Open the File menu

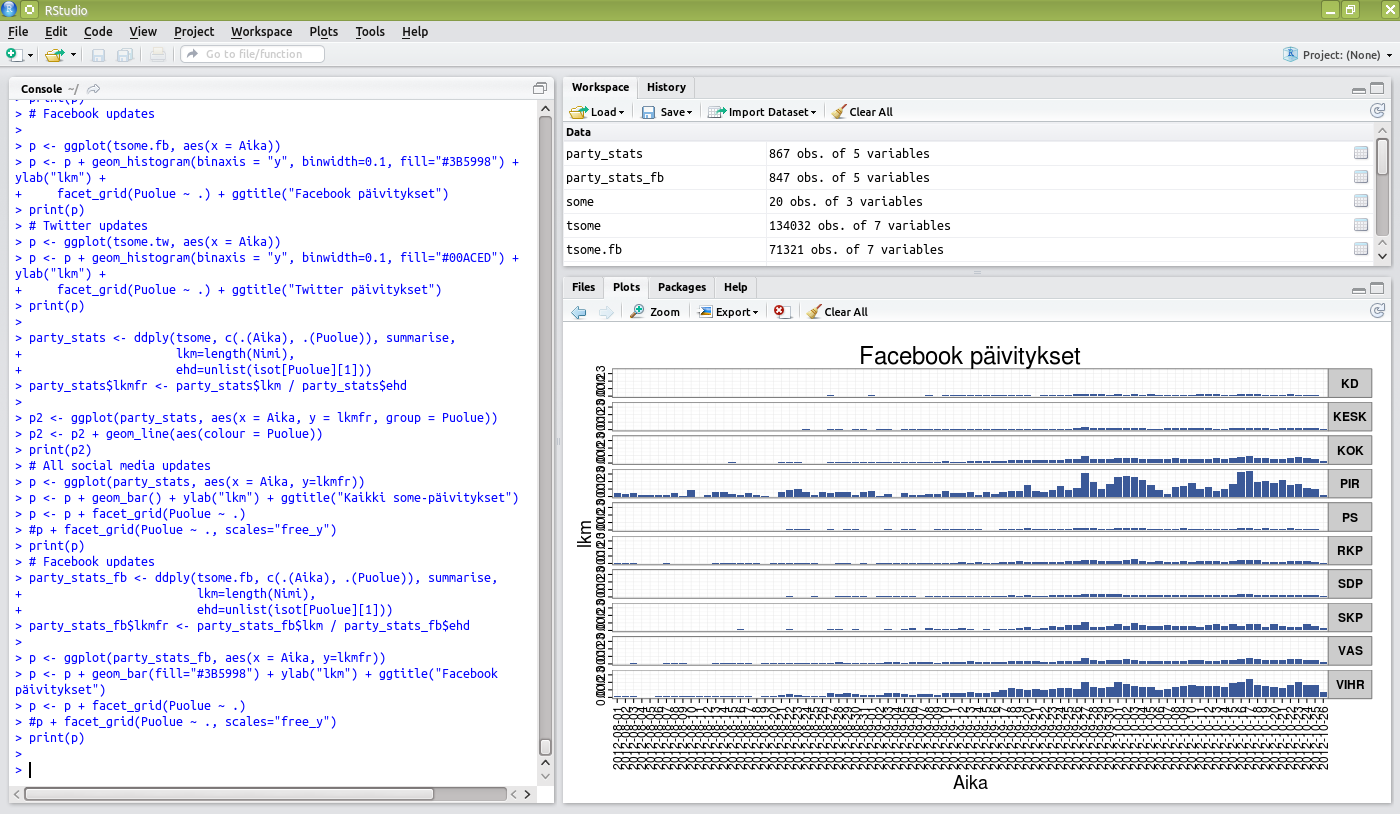point(18,31)
